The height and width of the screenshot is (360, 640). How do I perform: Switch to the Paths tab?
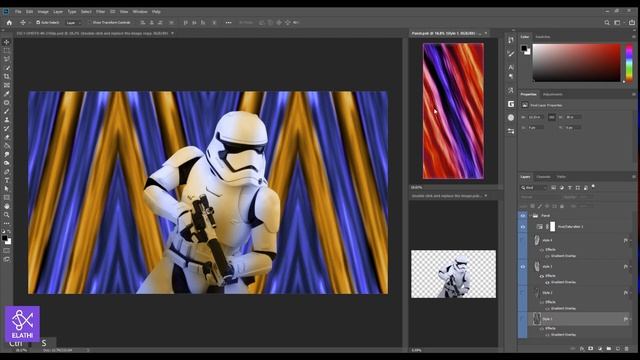[561, 177]
